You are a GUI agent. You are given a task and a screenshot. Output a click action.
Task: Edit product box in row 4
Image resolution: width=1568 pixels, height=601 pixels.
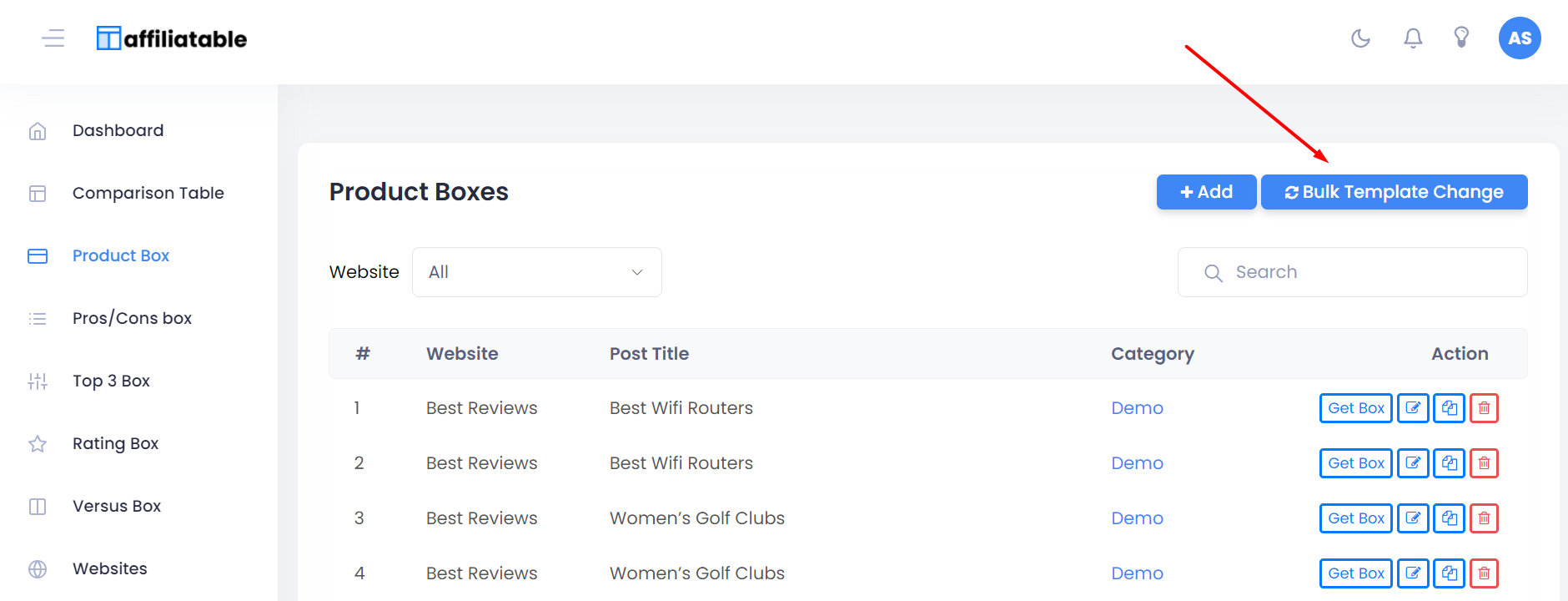pos(1413,573)
